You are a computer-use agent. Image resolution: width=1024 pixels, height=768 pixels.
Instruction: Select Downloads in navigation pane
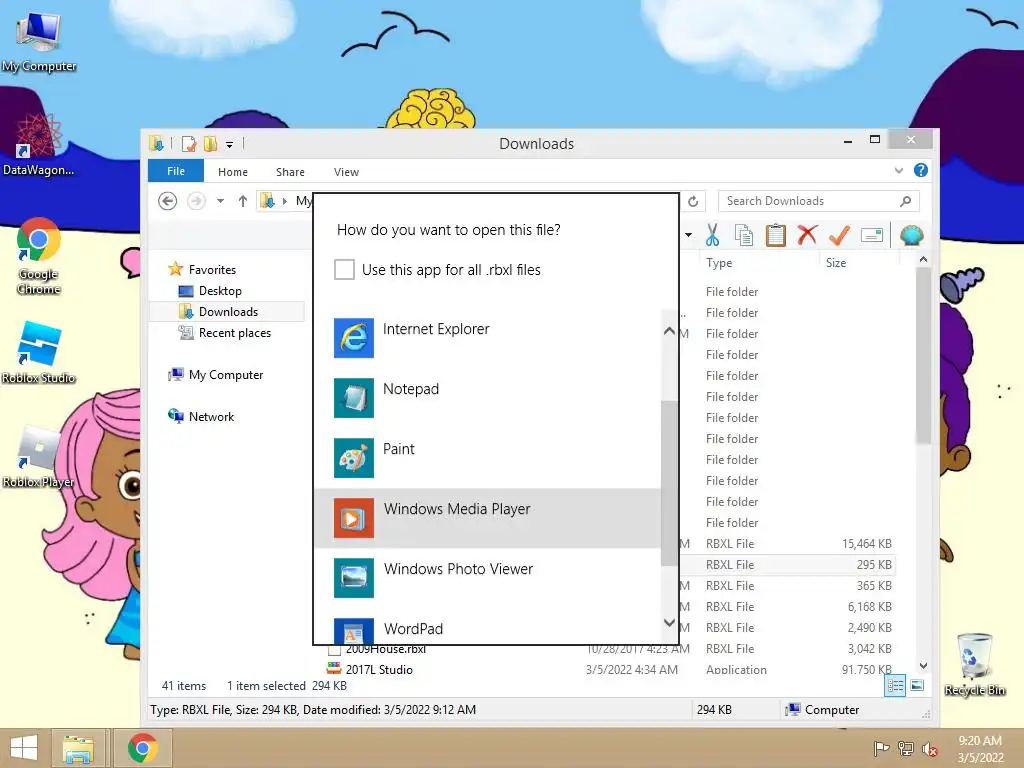coord(228,312)
